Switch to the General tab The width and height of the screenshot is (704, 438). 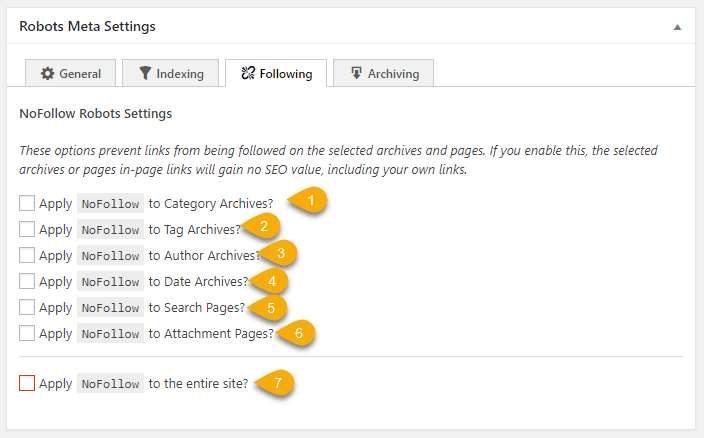[x=70, y=74]
